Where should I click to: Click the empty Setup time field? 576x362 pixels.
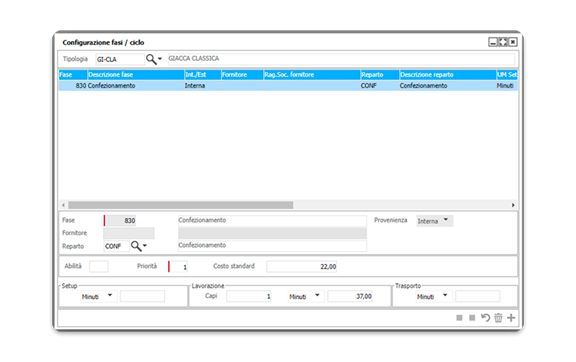click(x=143, y=296)
